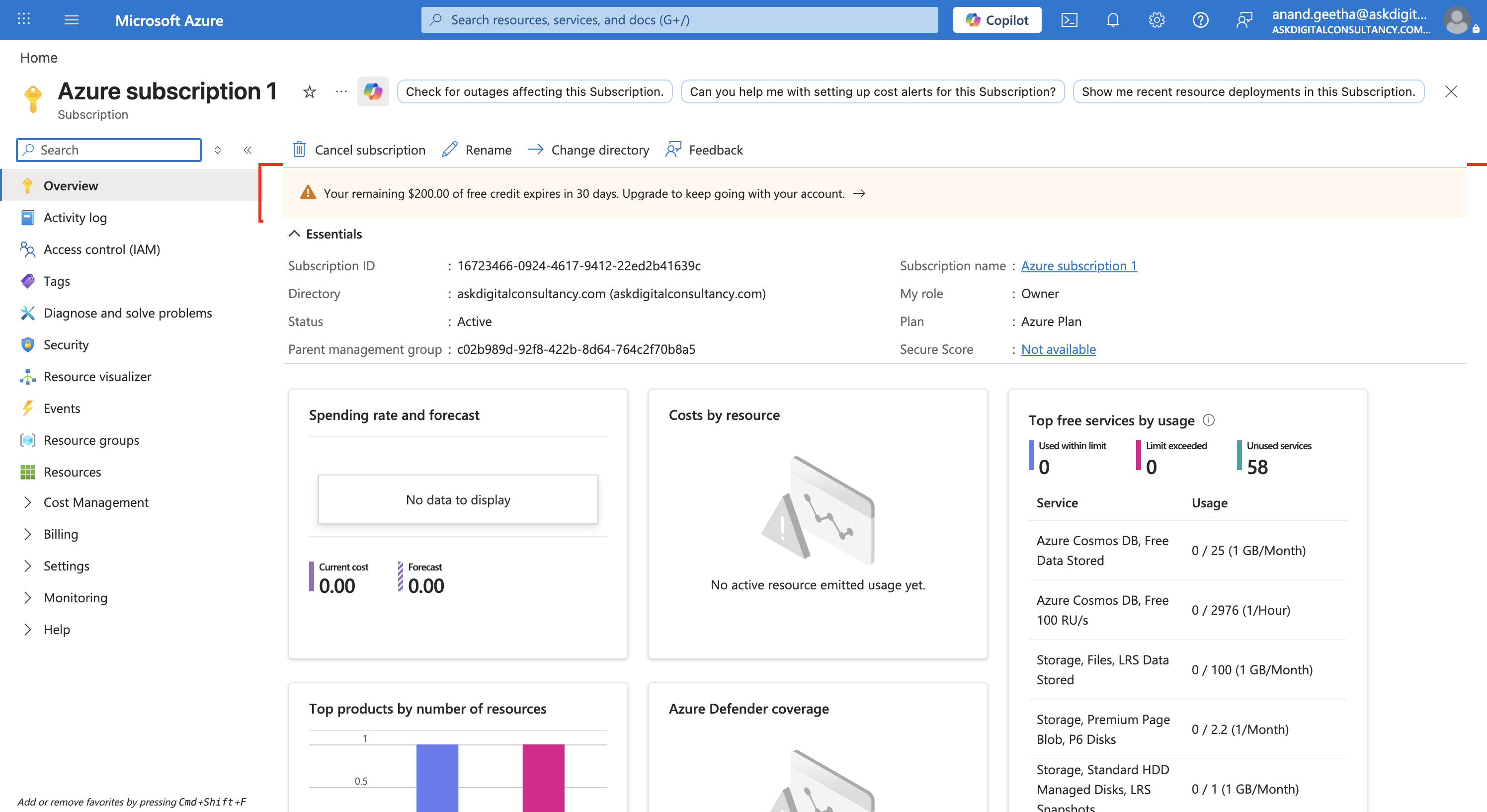Viewport: 1487px width, 812px height.
Task: Close the Azure subscription 1 blade
Action: (1451, 92)
